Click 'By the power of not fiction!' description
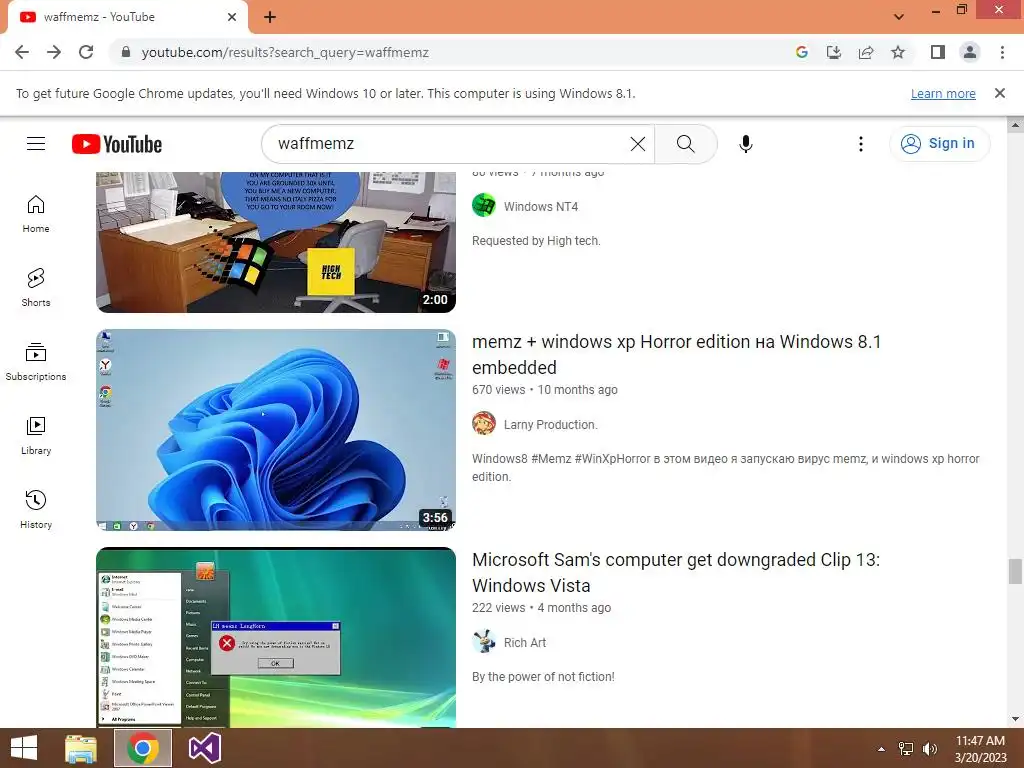Viewport: 1024px width, 768px height. [x=543, y=677]
